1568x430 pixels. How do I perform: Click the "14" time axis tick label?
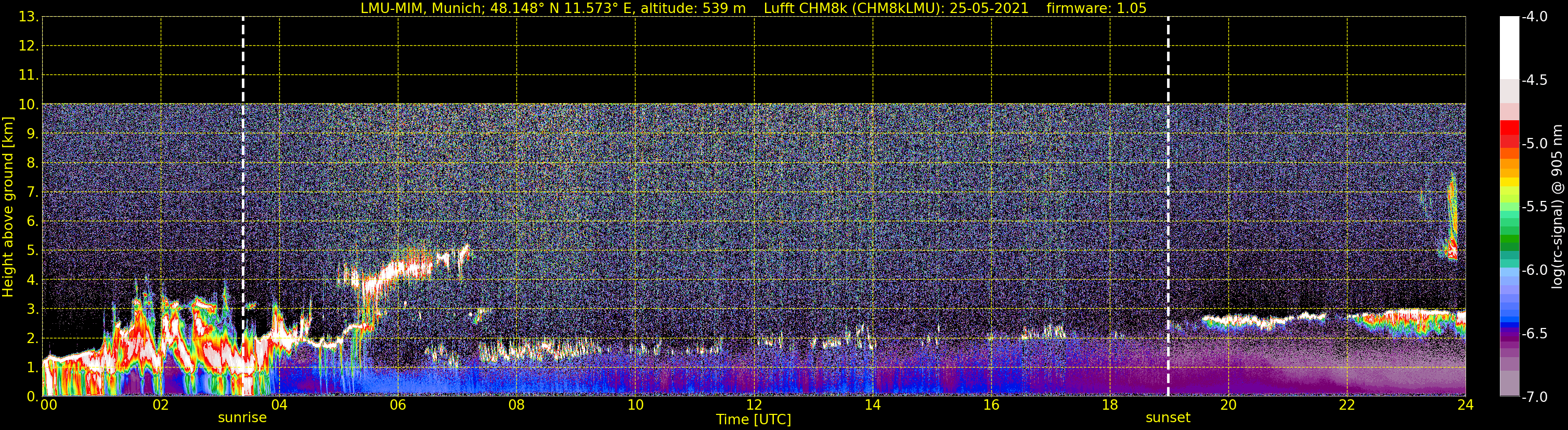tap(873, 405)
